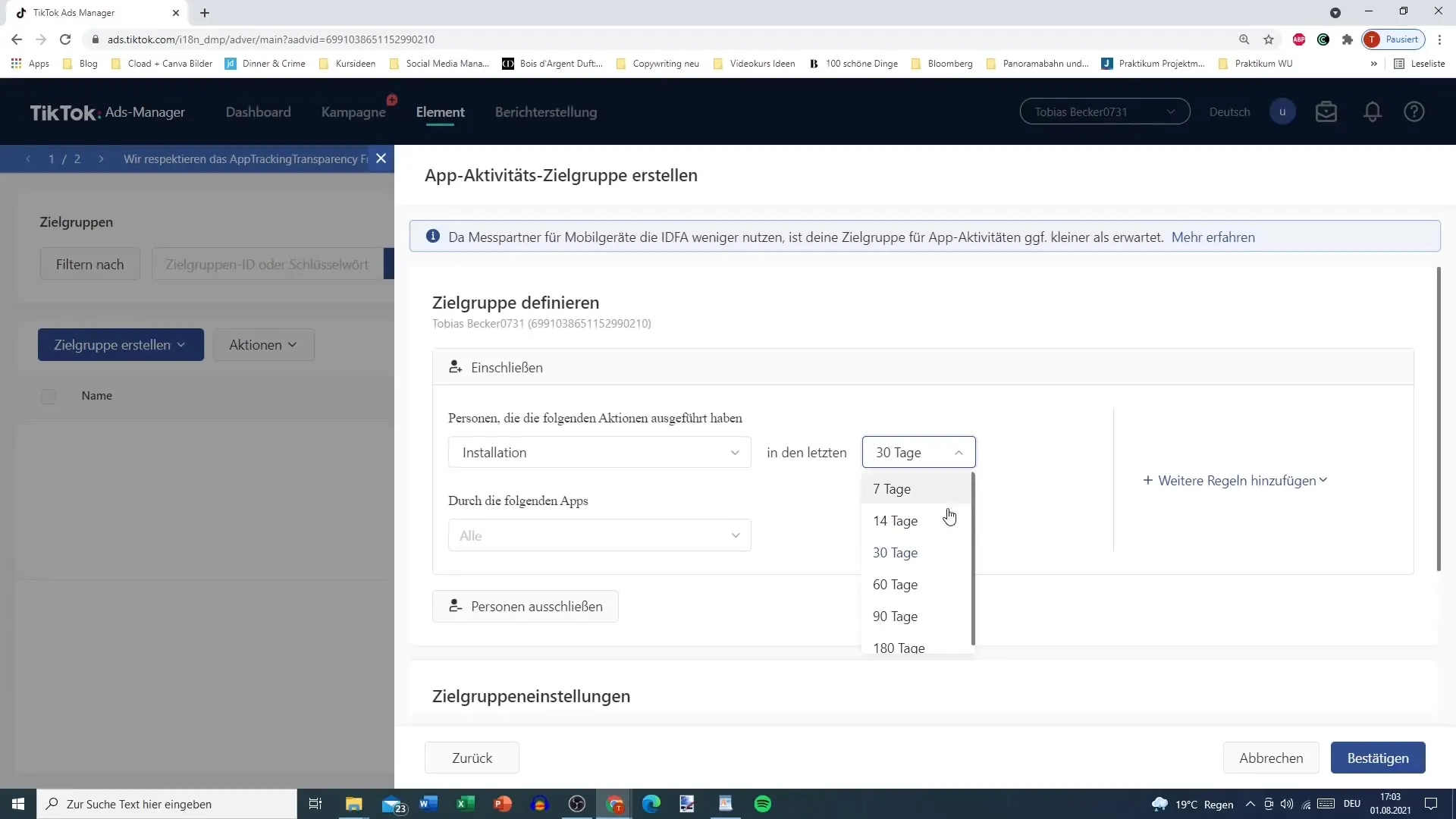Click the browser address bar
The image size is (1456, 819).
[x=660, y=39]
